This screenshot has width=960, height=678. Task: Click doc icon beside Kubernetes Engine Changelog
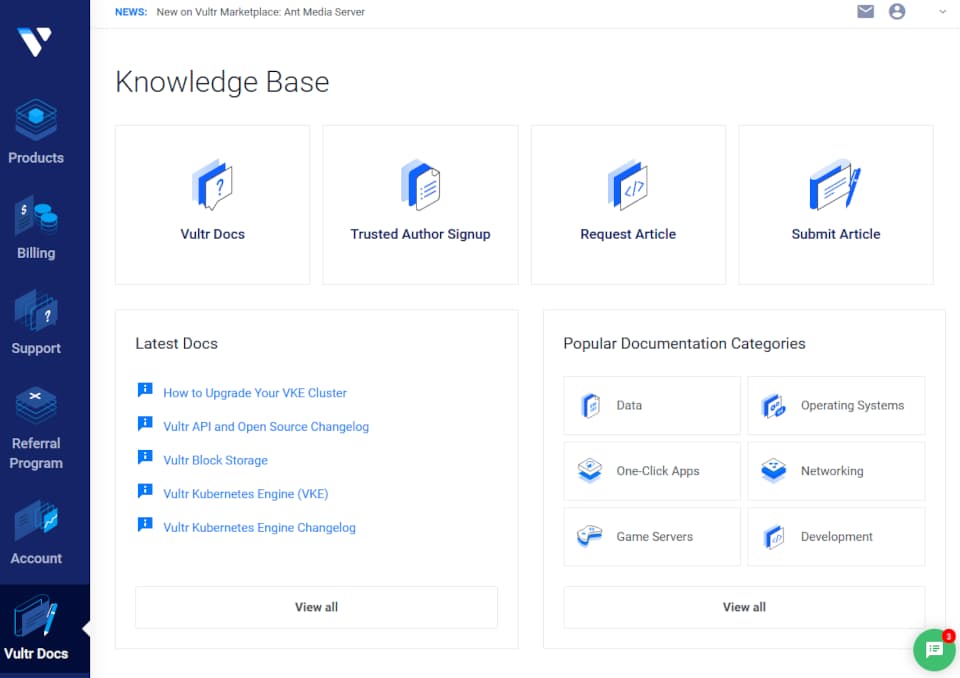pos(145,524)
